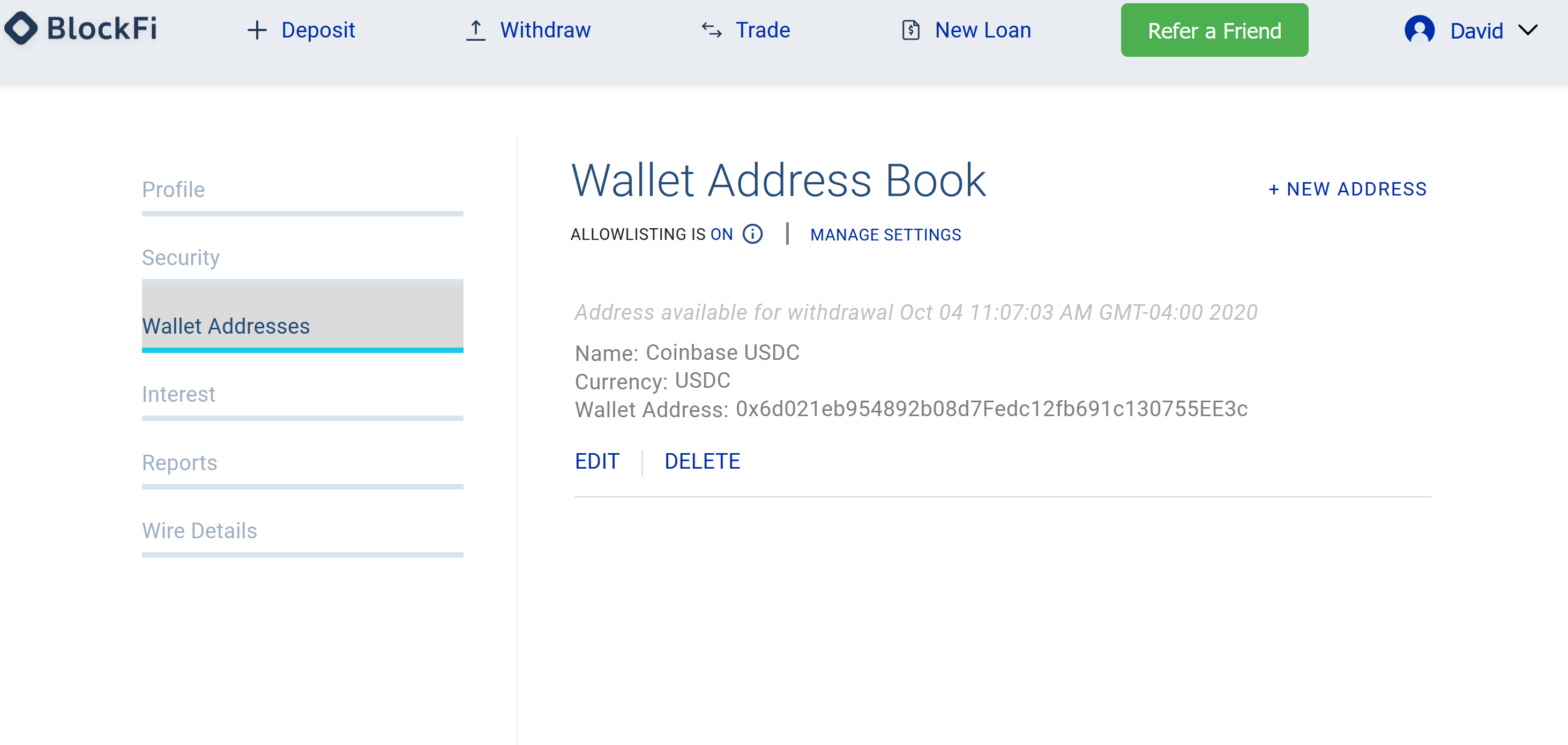
Task: Click the DELETE wallet address link
Action: (703, 460)
